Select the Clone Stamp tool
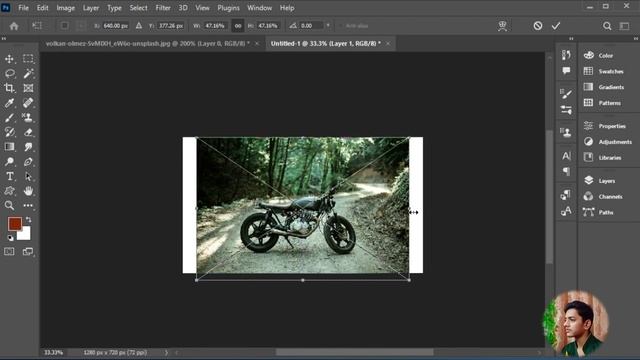 (28, 118)
